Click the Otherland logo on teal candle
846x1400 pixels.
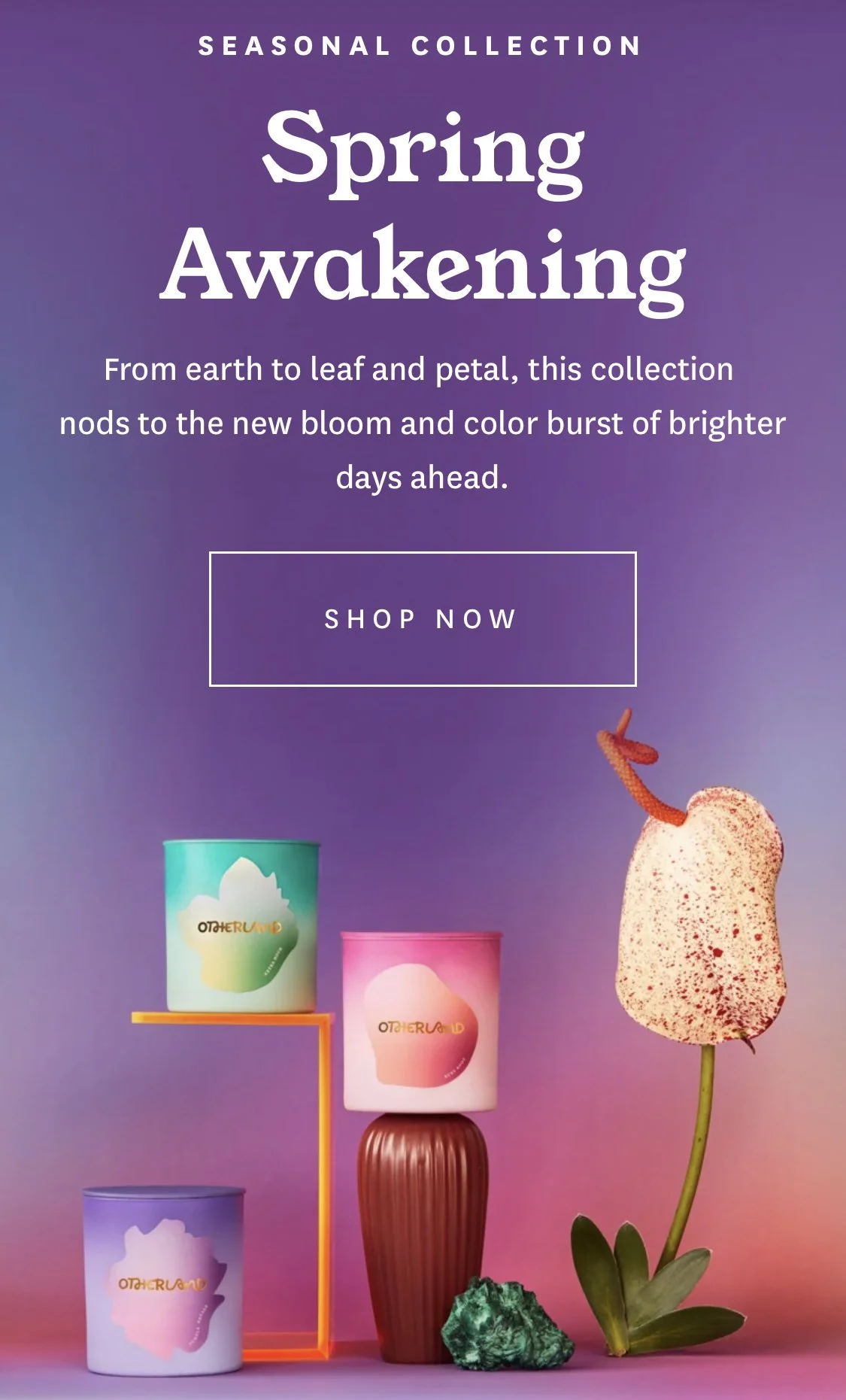(x=239, y=928)
